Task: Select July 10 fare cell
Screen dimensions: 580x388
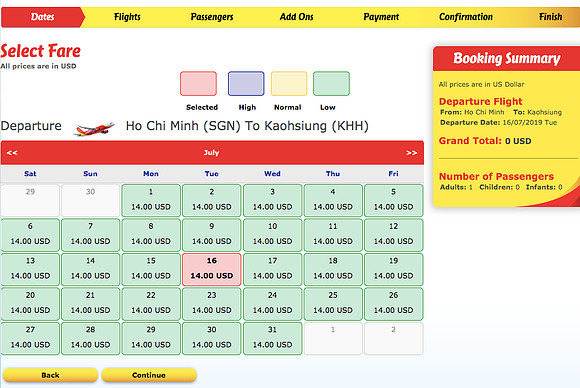Action: coord(272,235)
